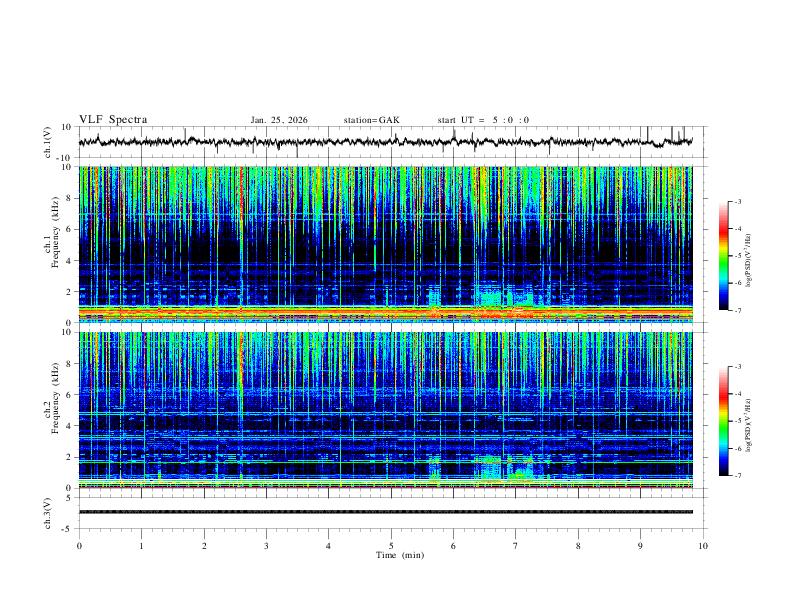Image resolution: width=792 pixels, height=612 pixels.
Task: Click time axis tick label '10'
Action: pyautogui.click(x=703, y=546)
